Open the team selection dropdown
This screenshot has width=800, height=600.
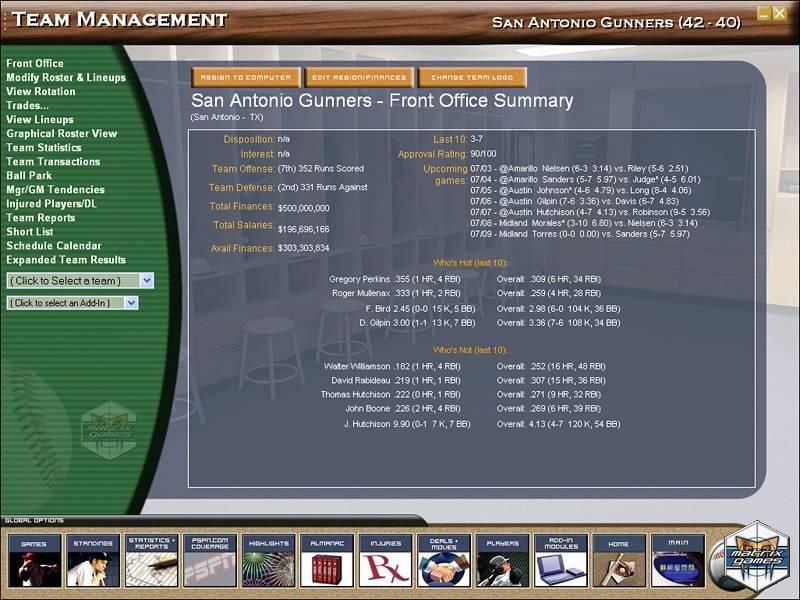click(80, 281)
